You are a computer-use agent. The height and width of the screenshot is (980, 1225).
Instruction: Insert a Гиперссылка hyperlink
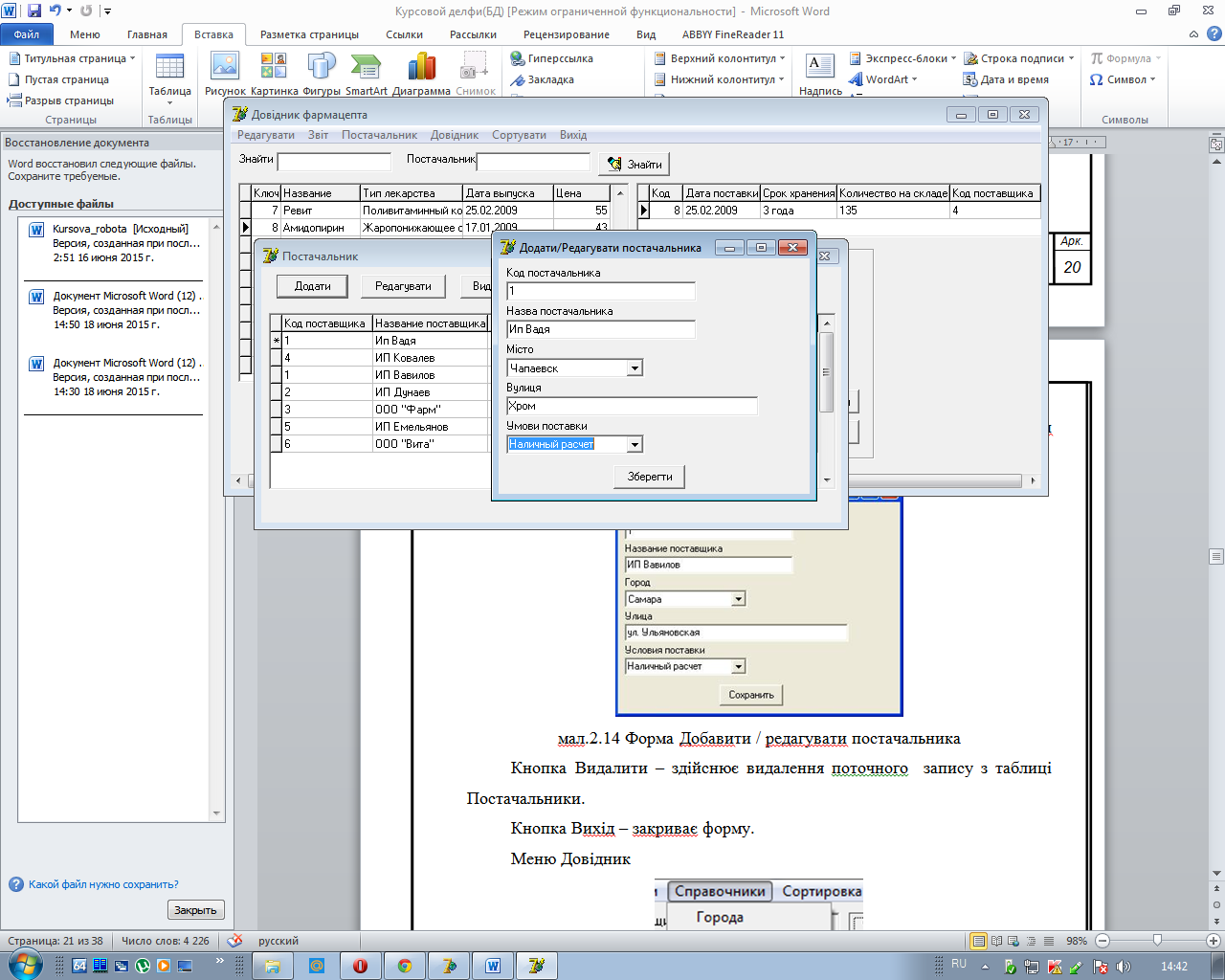551,58
